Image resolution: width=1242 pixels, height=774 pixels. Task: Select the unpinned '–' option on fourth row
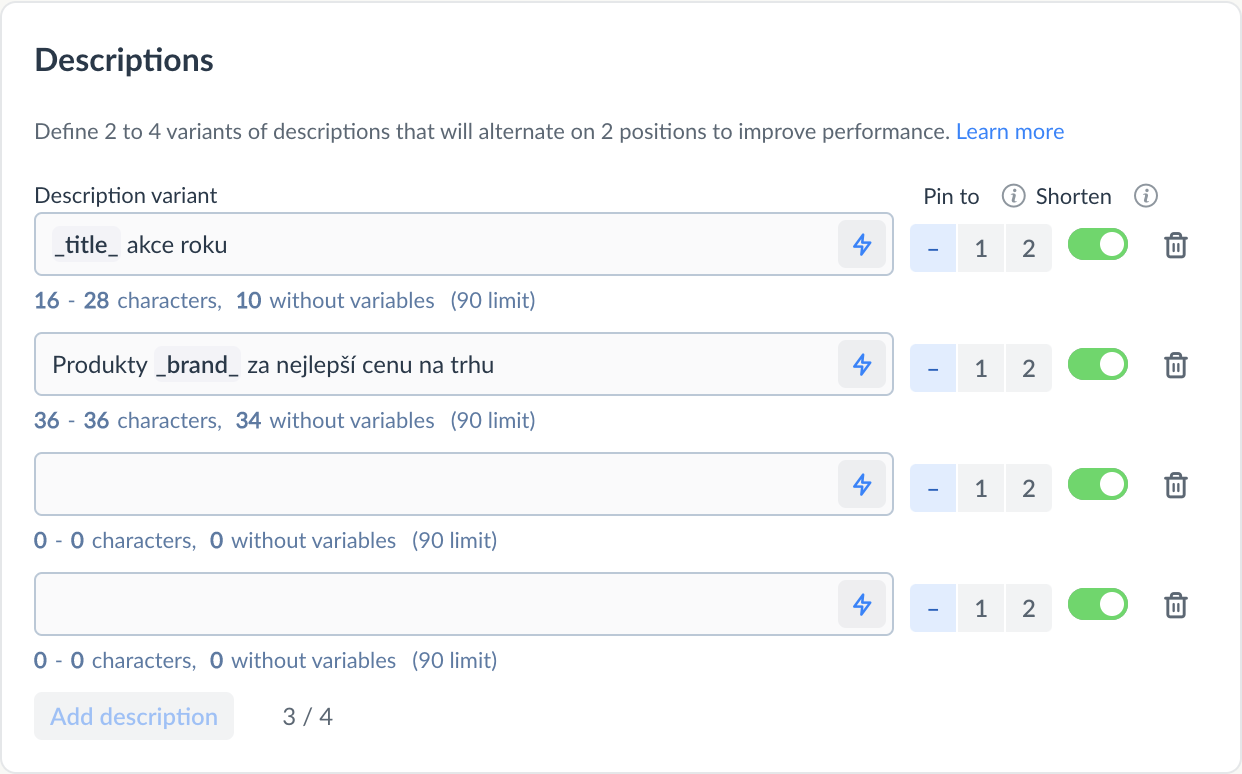pos(933,608)
